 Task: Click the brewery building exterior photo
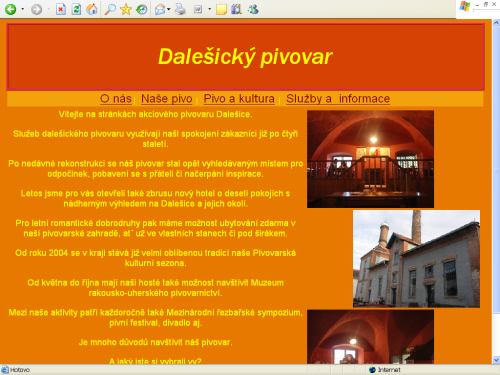point(416,259)
